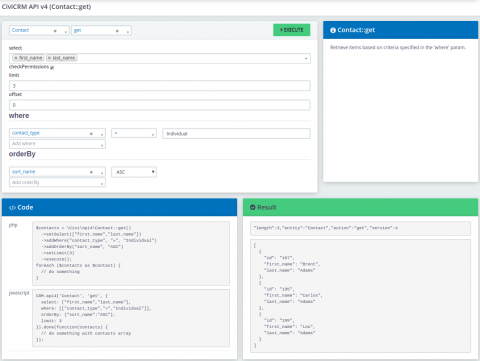Click the 'Retrieve items based on criteria' description

[x=398, y=47]
